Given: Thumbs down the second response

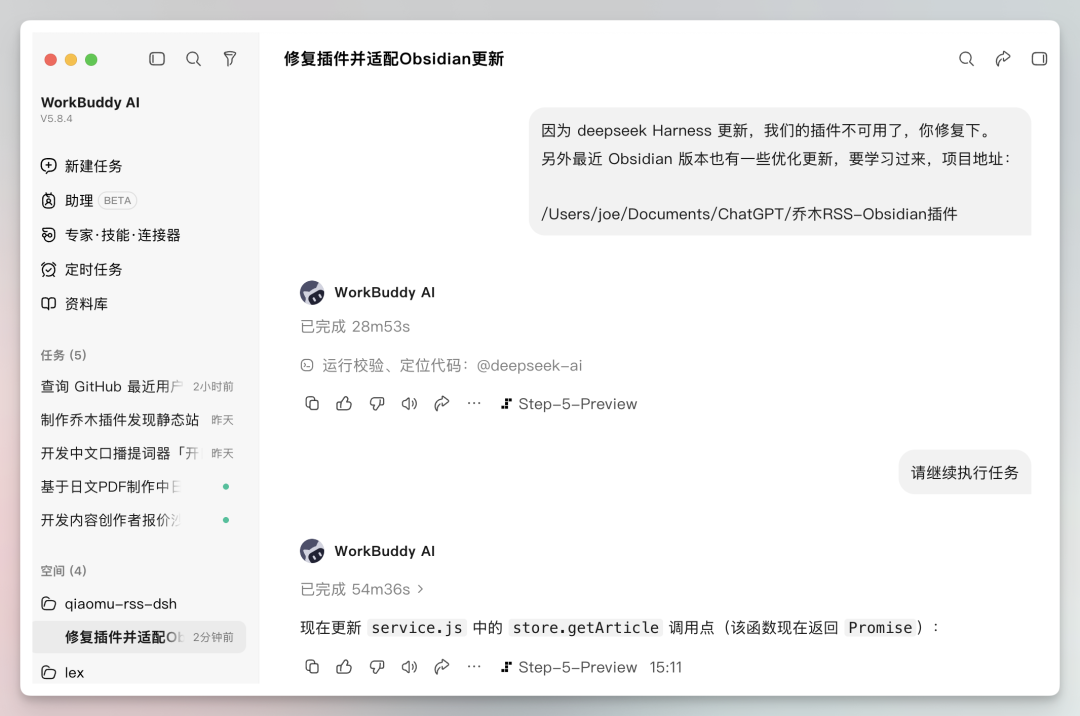Looking at the screenshot, I should pyautogui.click(x=377, y=666).
